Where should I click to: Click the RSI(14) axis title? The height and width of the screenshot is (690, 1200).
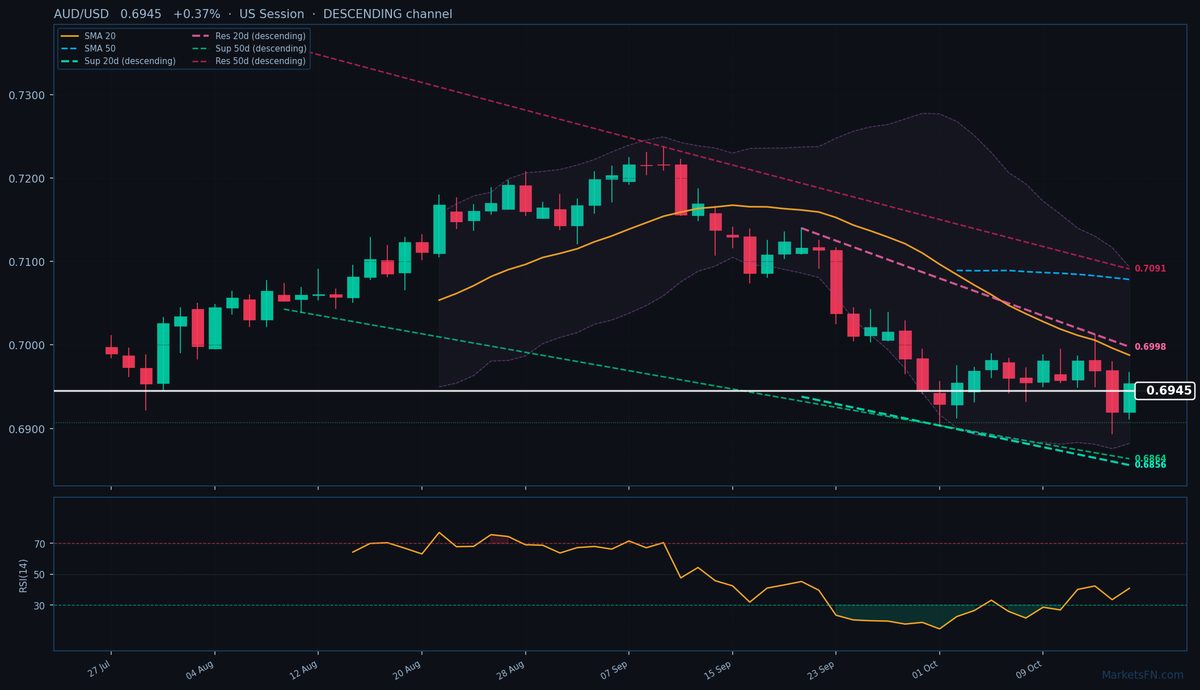tap(22, 574)
